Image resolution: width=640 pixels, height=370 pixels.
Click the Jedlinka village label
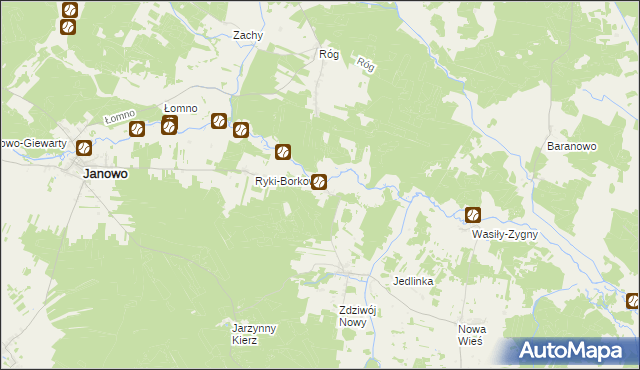point(413,281)
